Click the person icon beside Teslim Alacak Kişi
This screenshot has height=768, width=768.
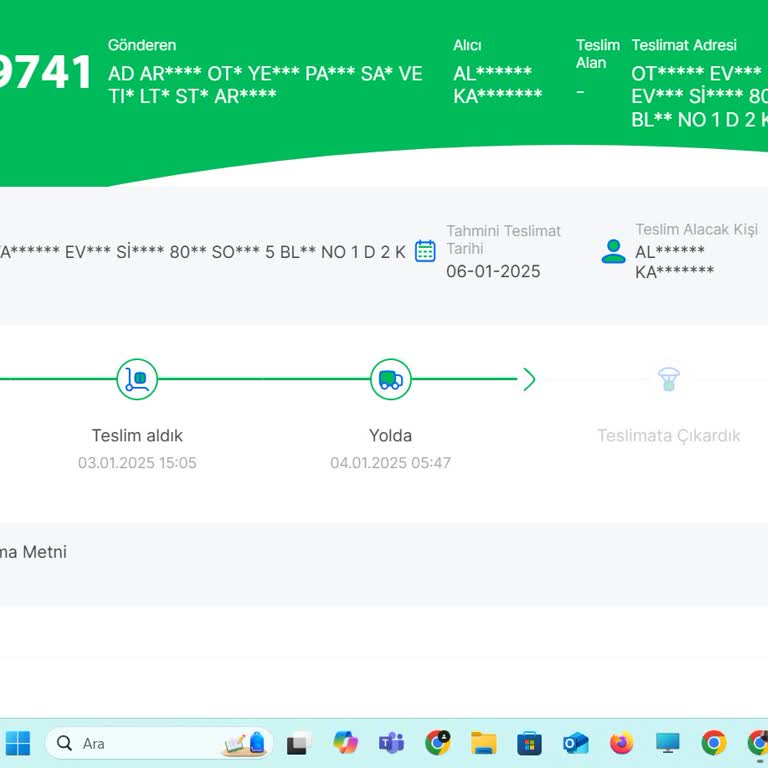613,251
